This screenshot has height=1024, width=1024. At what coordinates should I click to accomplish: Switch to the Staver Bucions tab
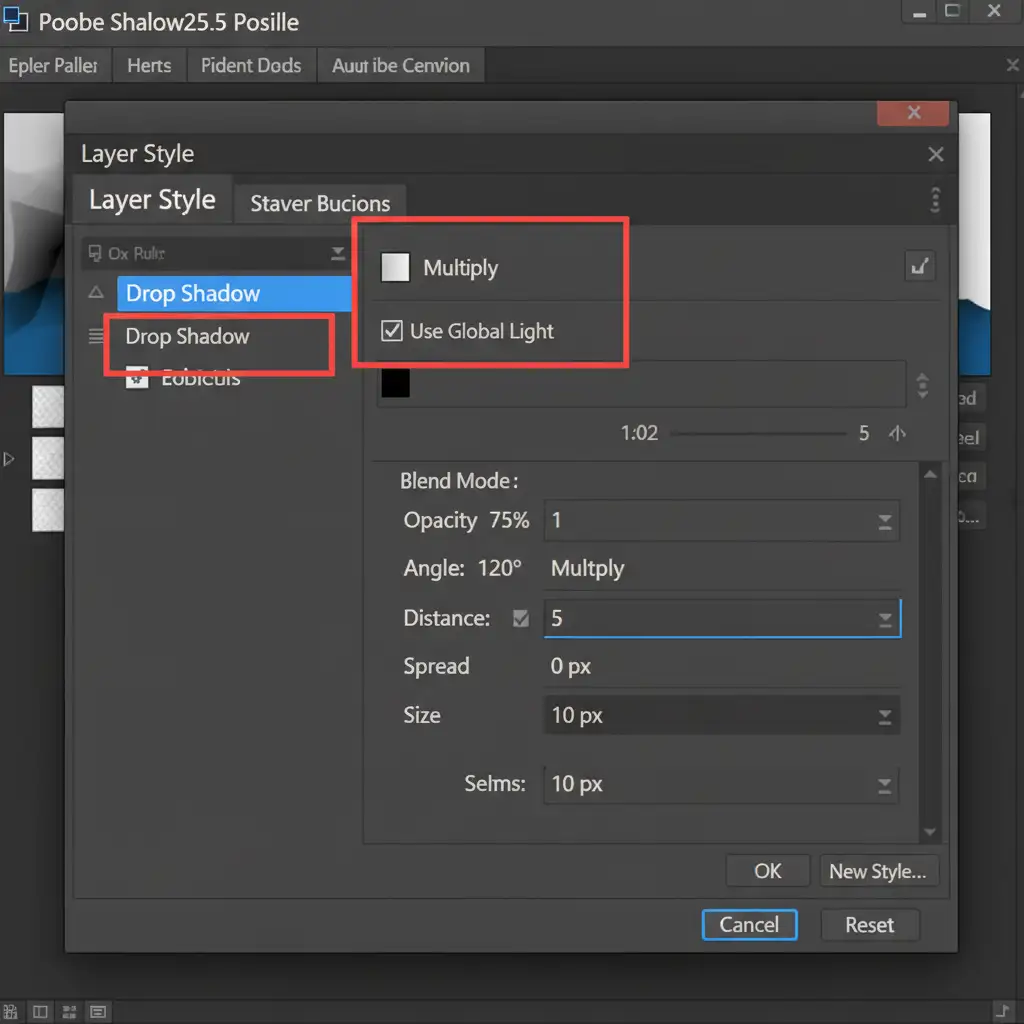click(320, 203)
